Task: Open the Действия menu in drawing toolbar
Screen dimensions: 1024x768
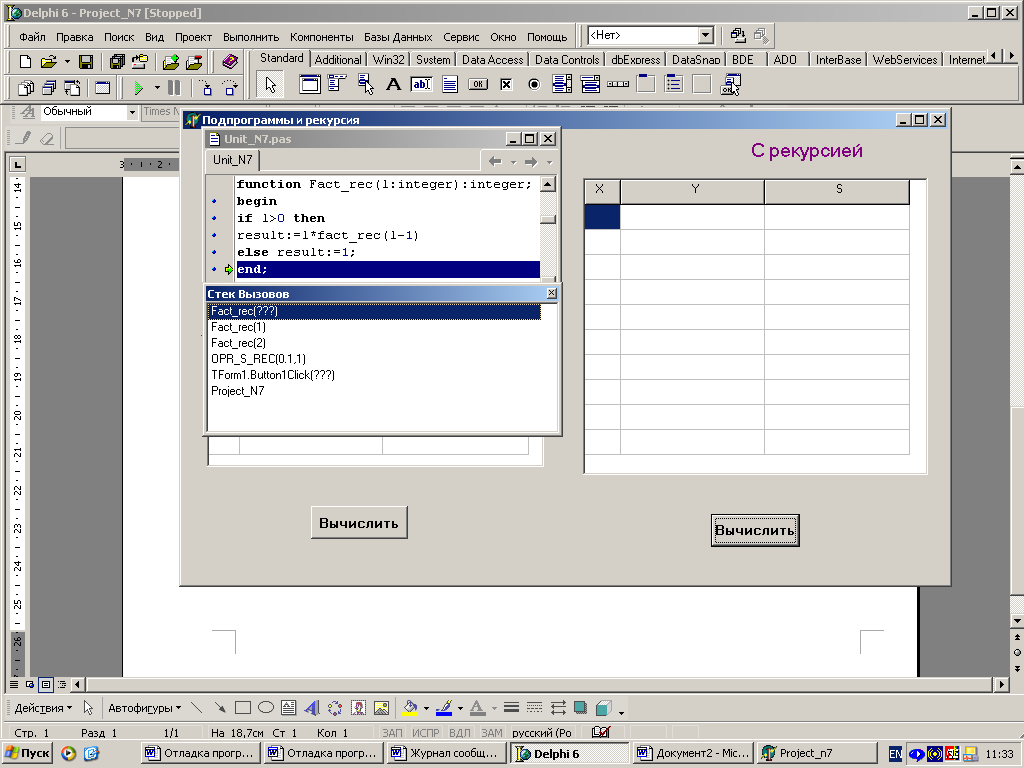Action: pos(43,708)
